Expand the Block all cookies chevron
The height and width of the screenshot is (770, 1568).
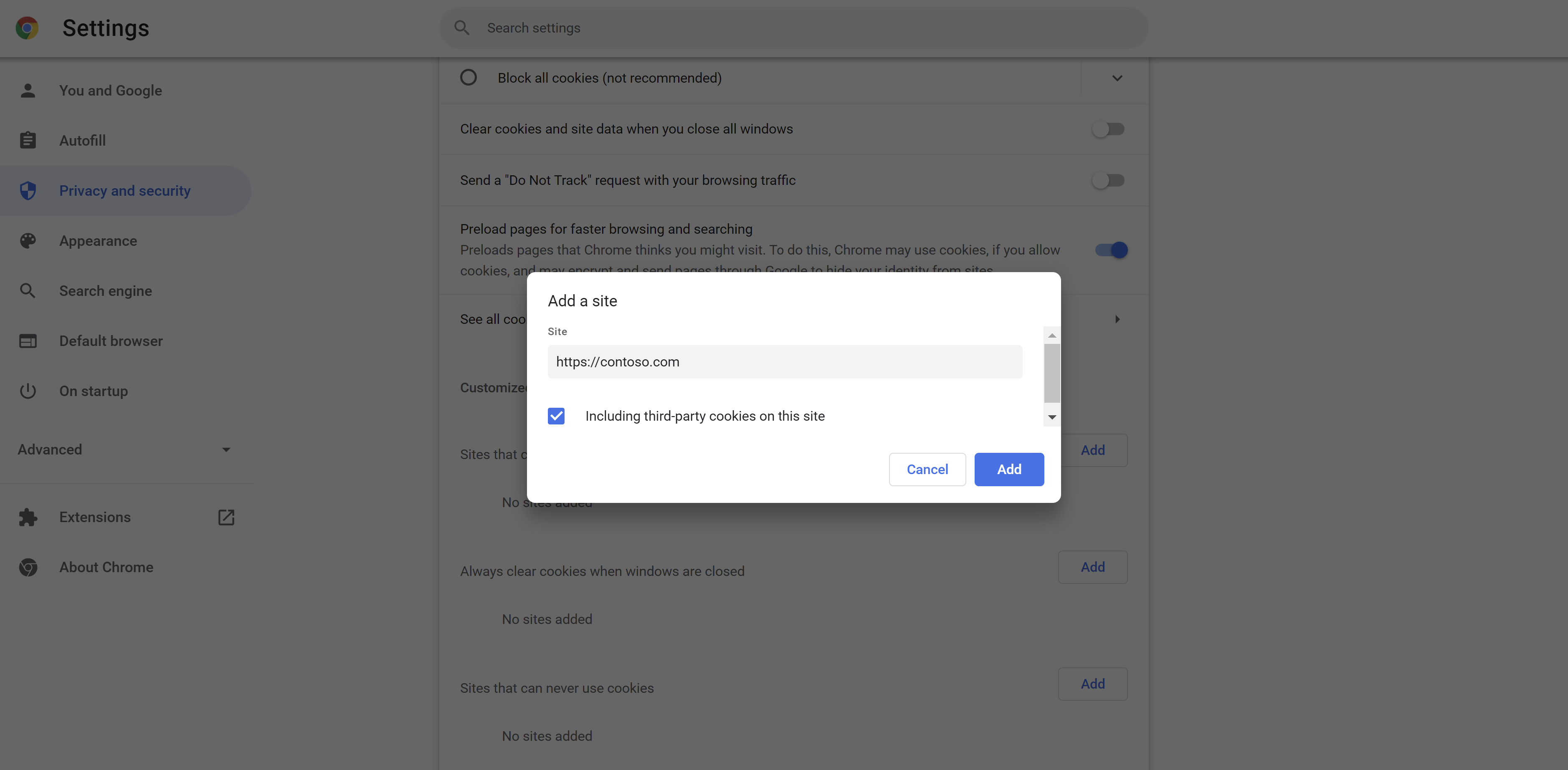point(1117,78)
